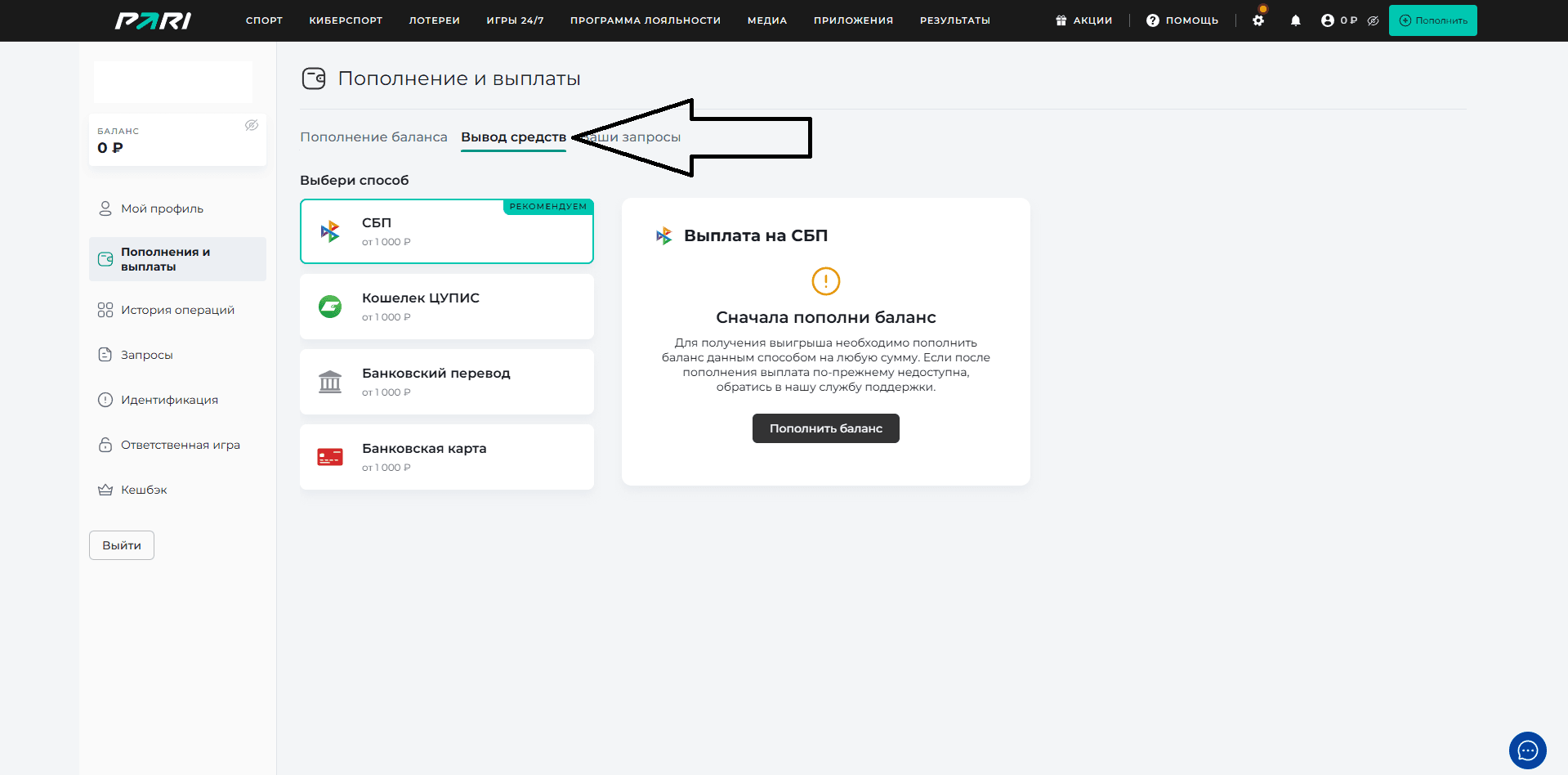Open ЛОТЕРЕИ in top navigation

pos(435,20)
